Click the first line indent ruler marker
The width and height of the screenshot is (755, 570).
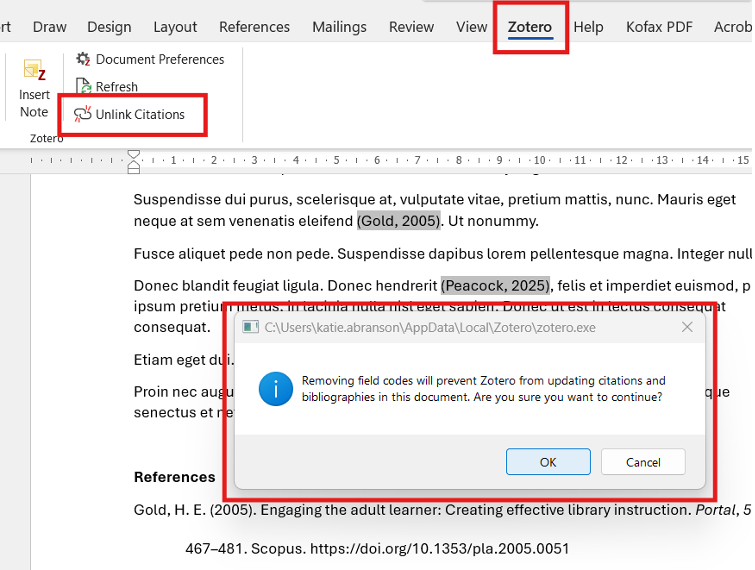point(133,155)
